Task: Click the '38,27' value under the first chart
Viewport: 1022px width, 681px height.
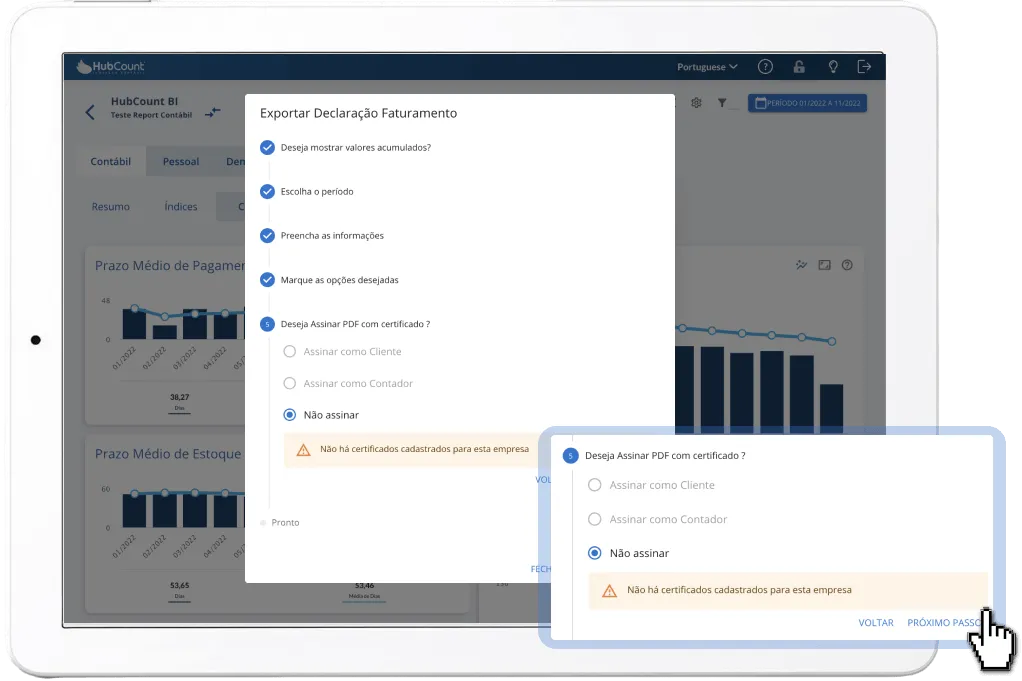Action: (x=179, y=397)
